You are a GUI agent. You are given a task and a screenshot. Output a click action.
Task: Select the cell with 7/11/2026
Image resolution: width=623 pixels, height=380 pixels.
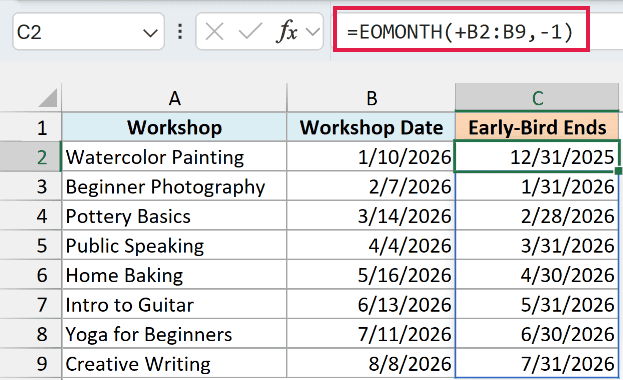pyautogui.click(x=371, y=334)
